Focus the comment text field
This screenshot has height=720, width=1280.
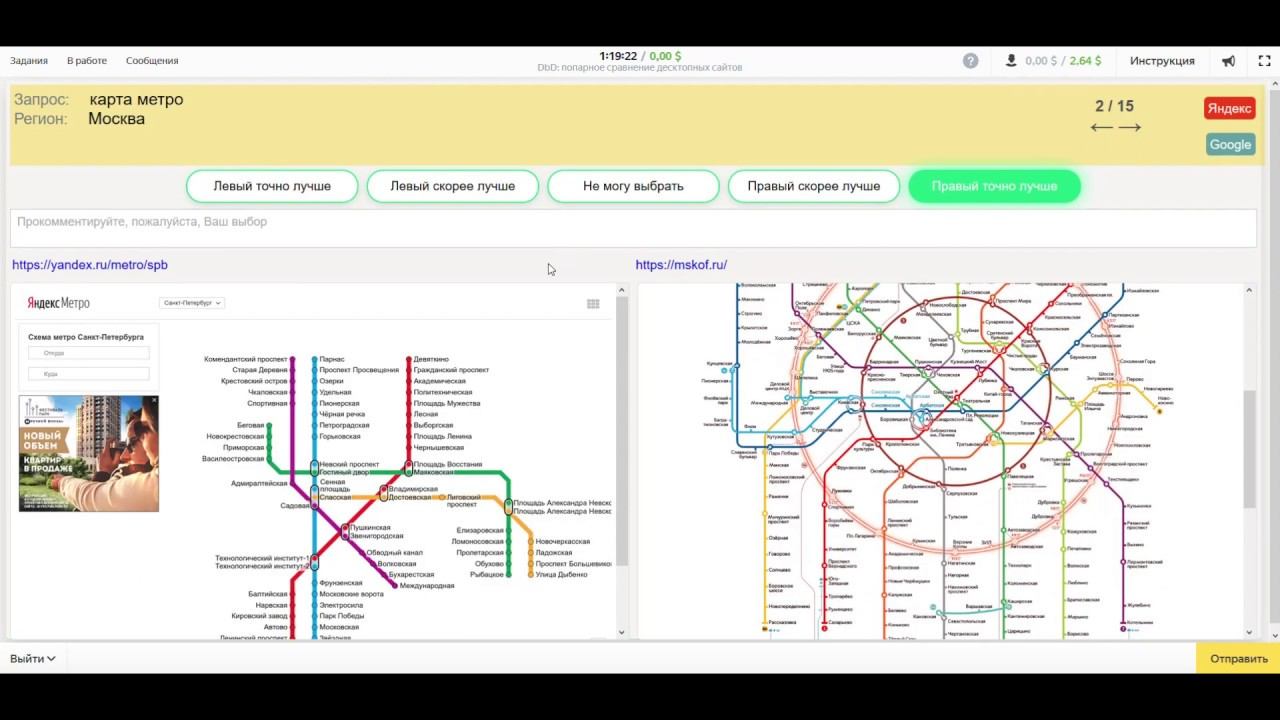pyautogui.click(x=633, y=228)
